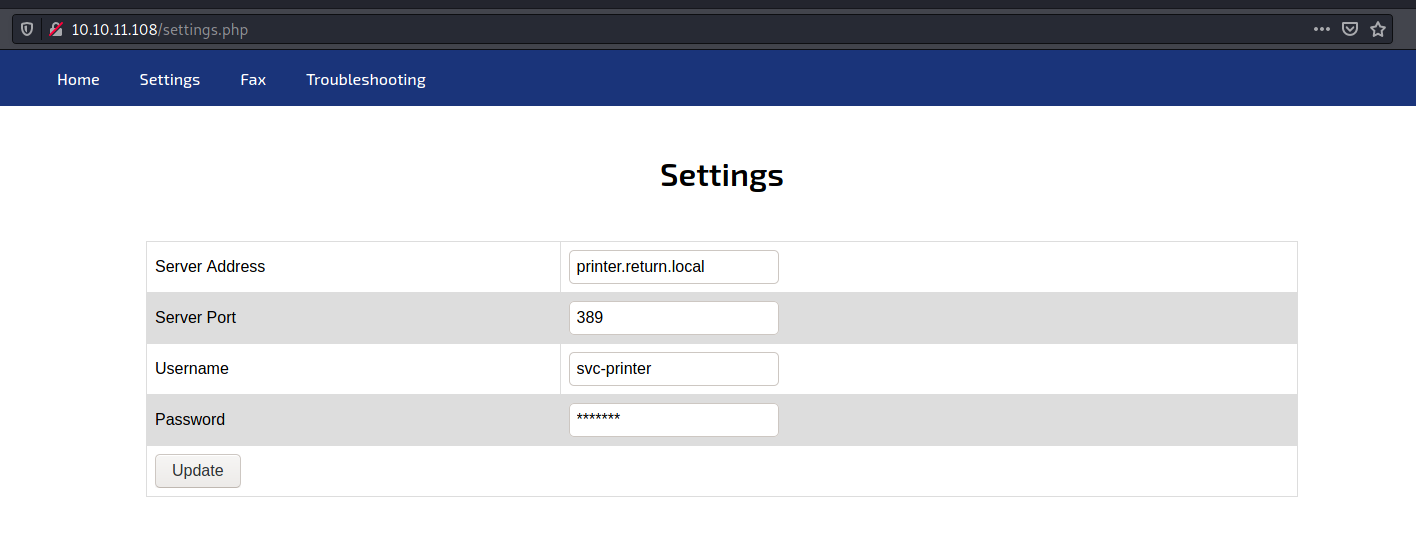This screenshot has height=552, width=1416.
Task: Click the masked Password field
Action: (673, 420)
